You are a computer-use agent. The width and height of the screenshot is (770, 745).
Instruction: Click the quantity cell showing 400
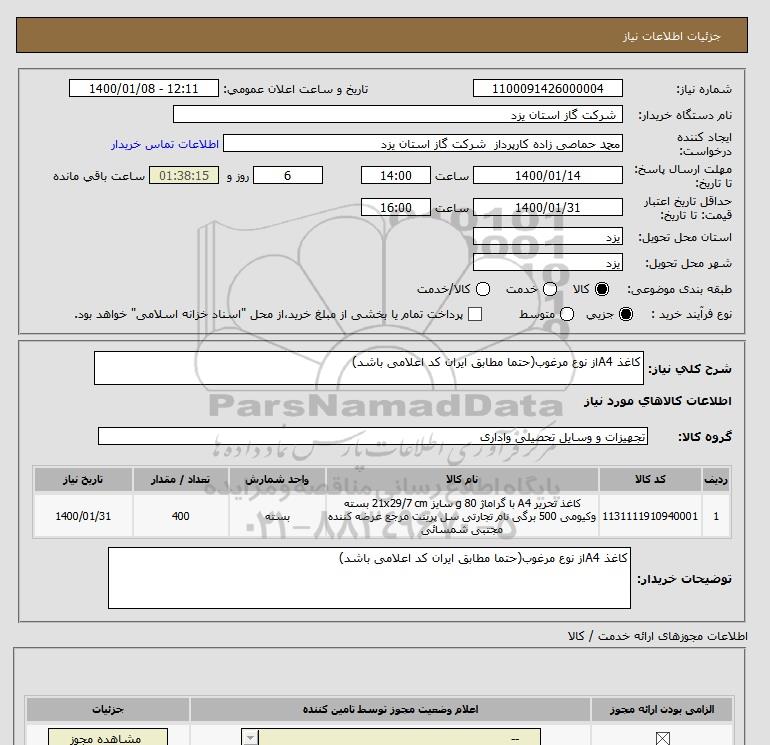pos(180,516)
